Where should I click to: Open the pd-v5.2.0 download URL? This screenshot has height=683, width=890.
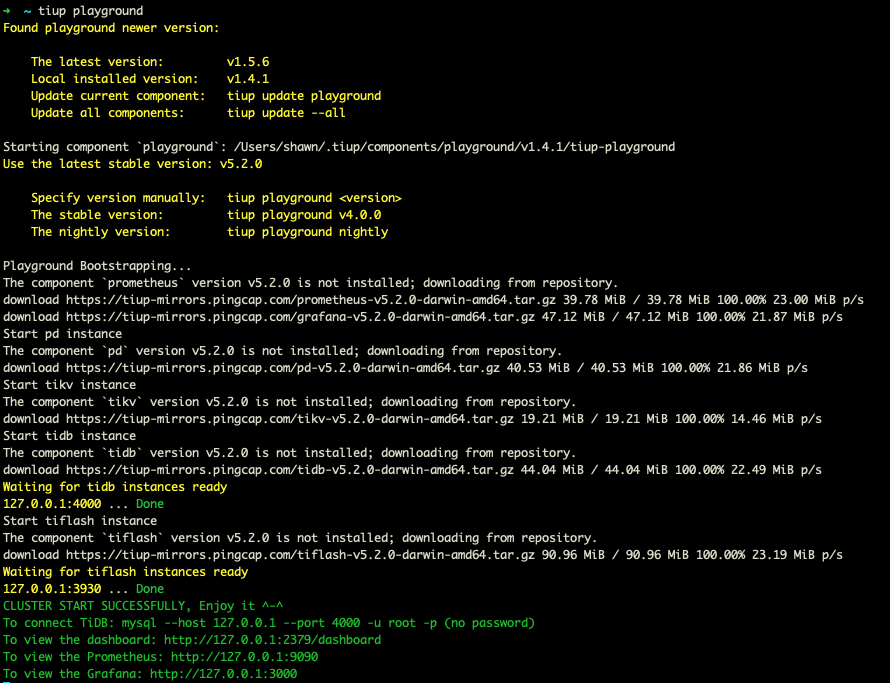pos(283,368)
